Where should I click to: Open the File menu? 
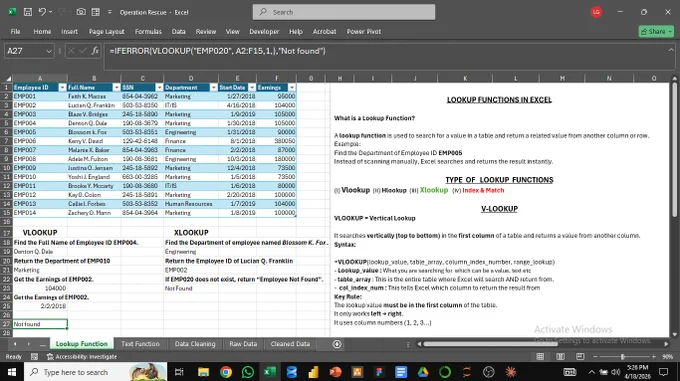[x=15, y=32]
